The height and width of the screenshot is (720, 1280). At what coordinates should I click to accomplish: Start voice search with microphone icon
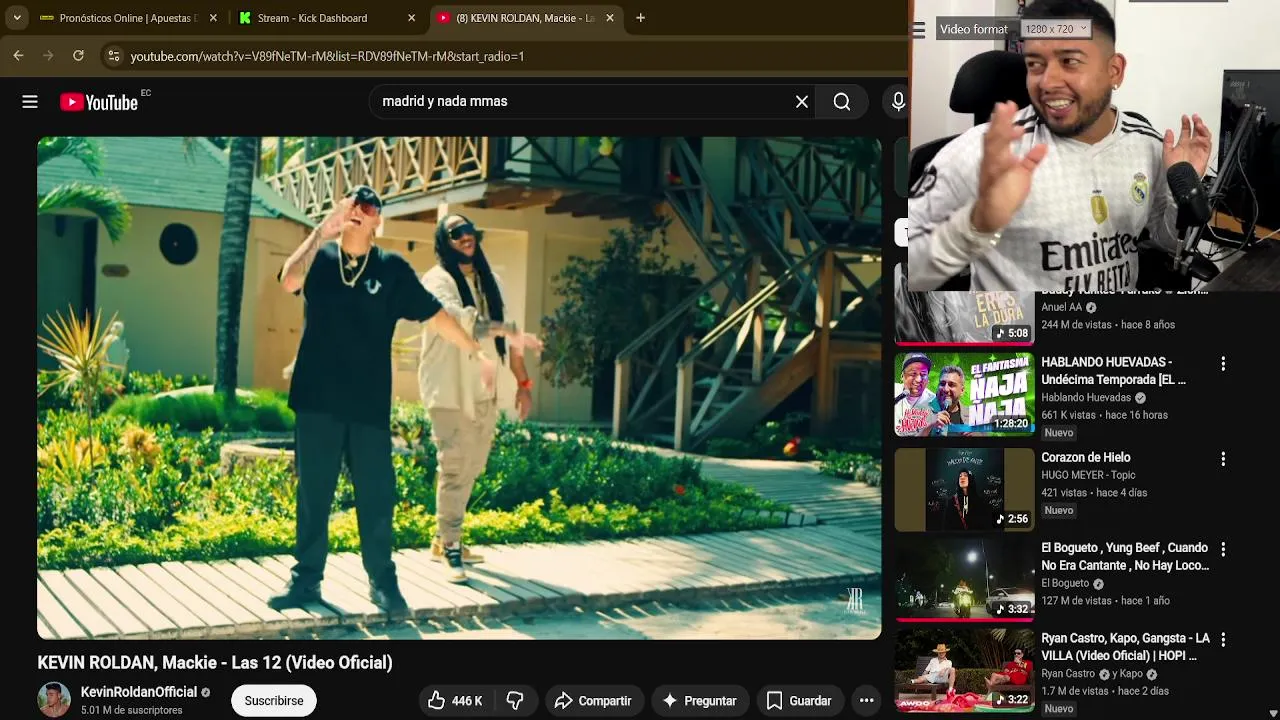898,101
